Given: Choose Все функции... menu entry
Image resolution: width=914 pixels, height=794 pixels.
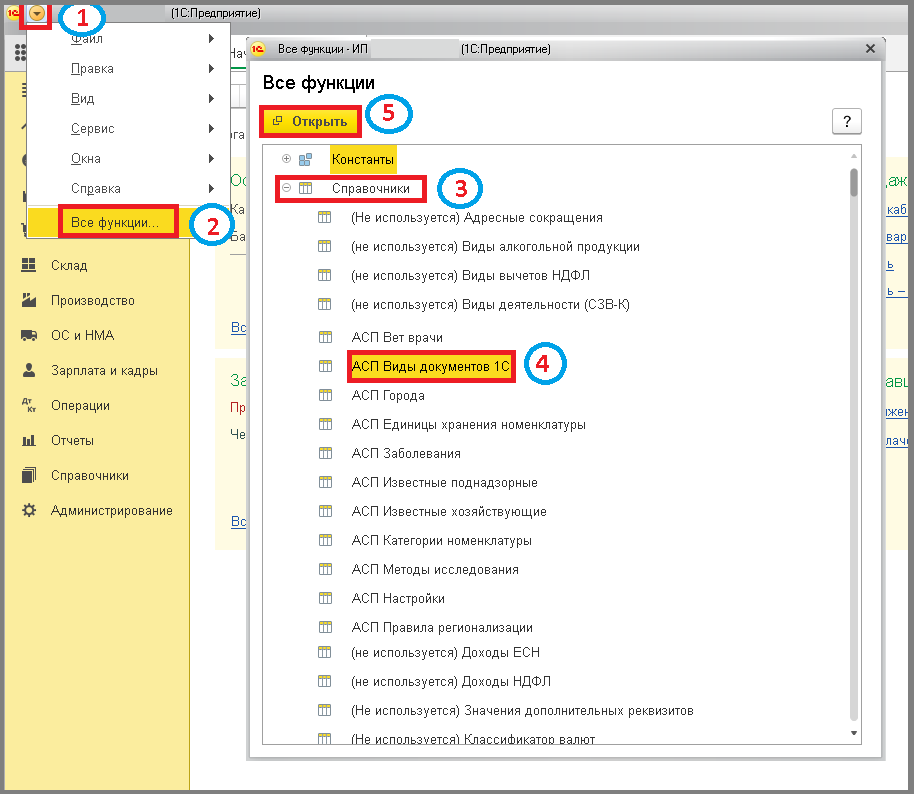Looking at the screenshot, I should click(x=115, y=222).
